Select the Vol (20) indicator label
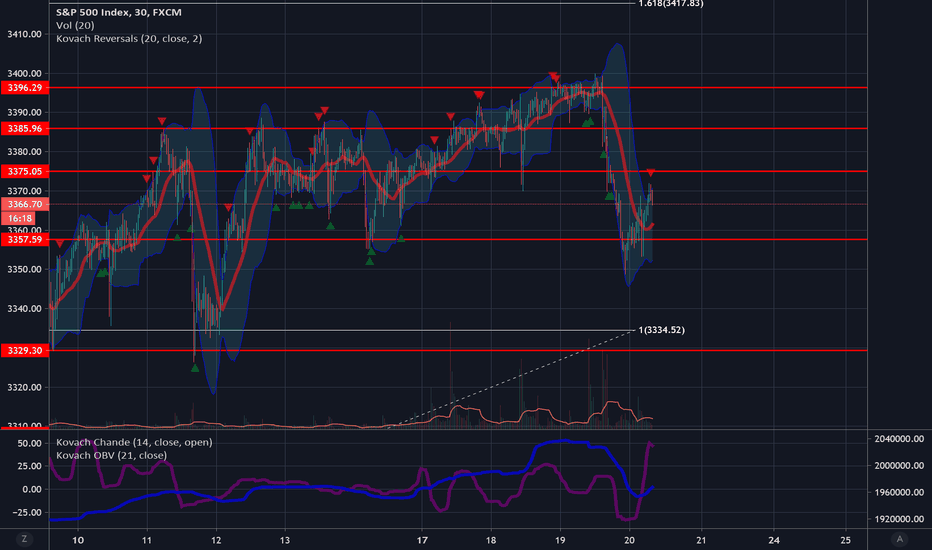Screen dimensions: 932x550 [75, 26]
